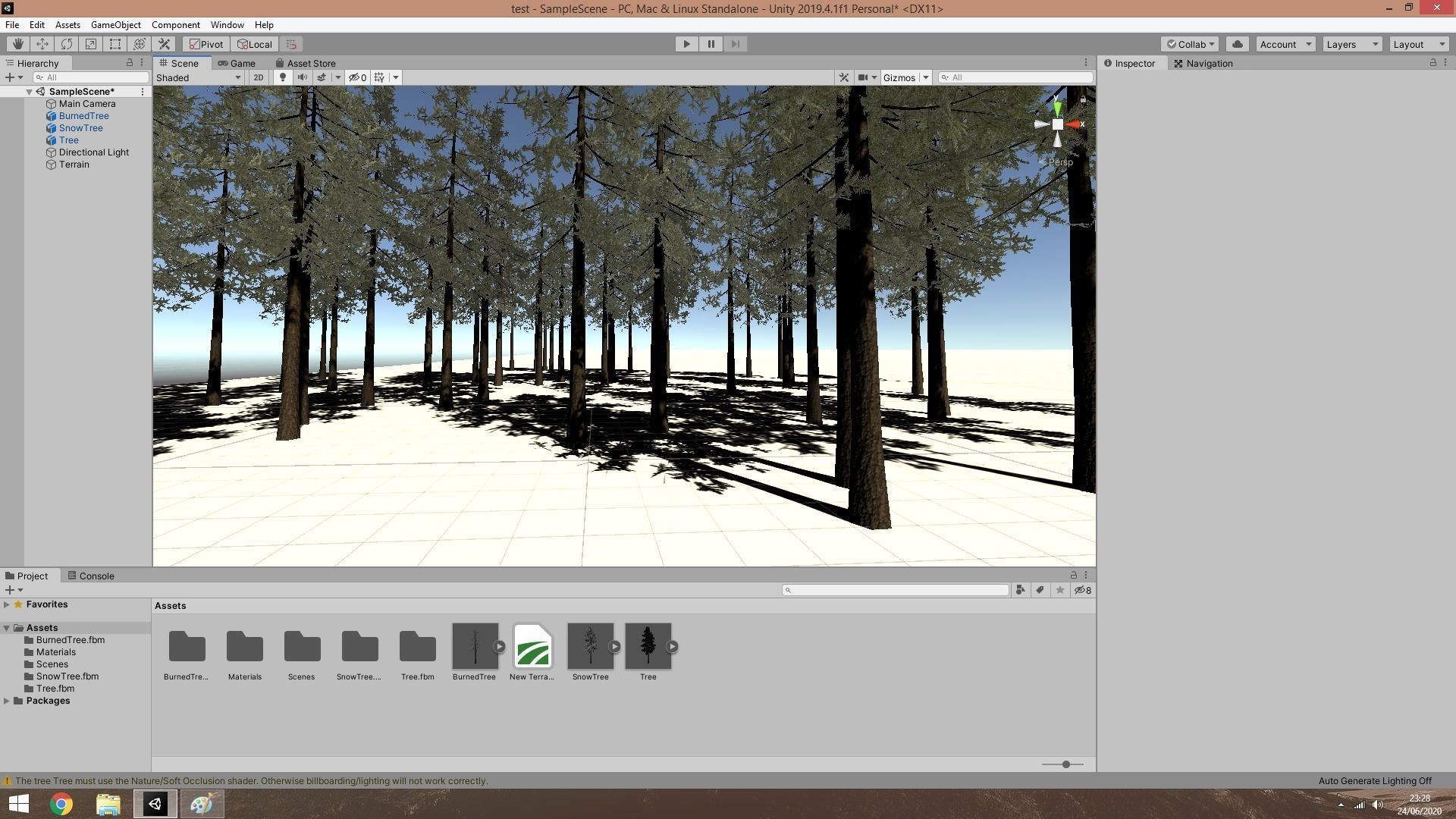Select the SnowTree asset thumbnail

(591, 646)
